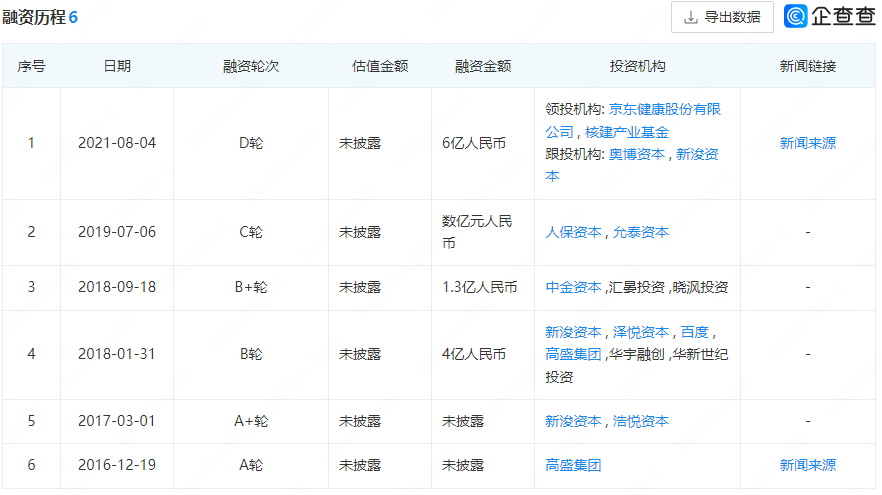The image size is (882, 495).
Task: Click 人保资本 investor link
Action: (573, 232)
